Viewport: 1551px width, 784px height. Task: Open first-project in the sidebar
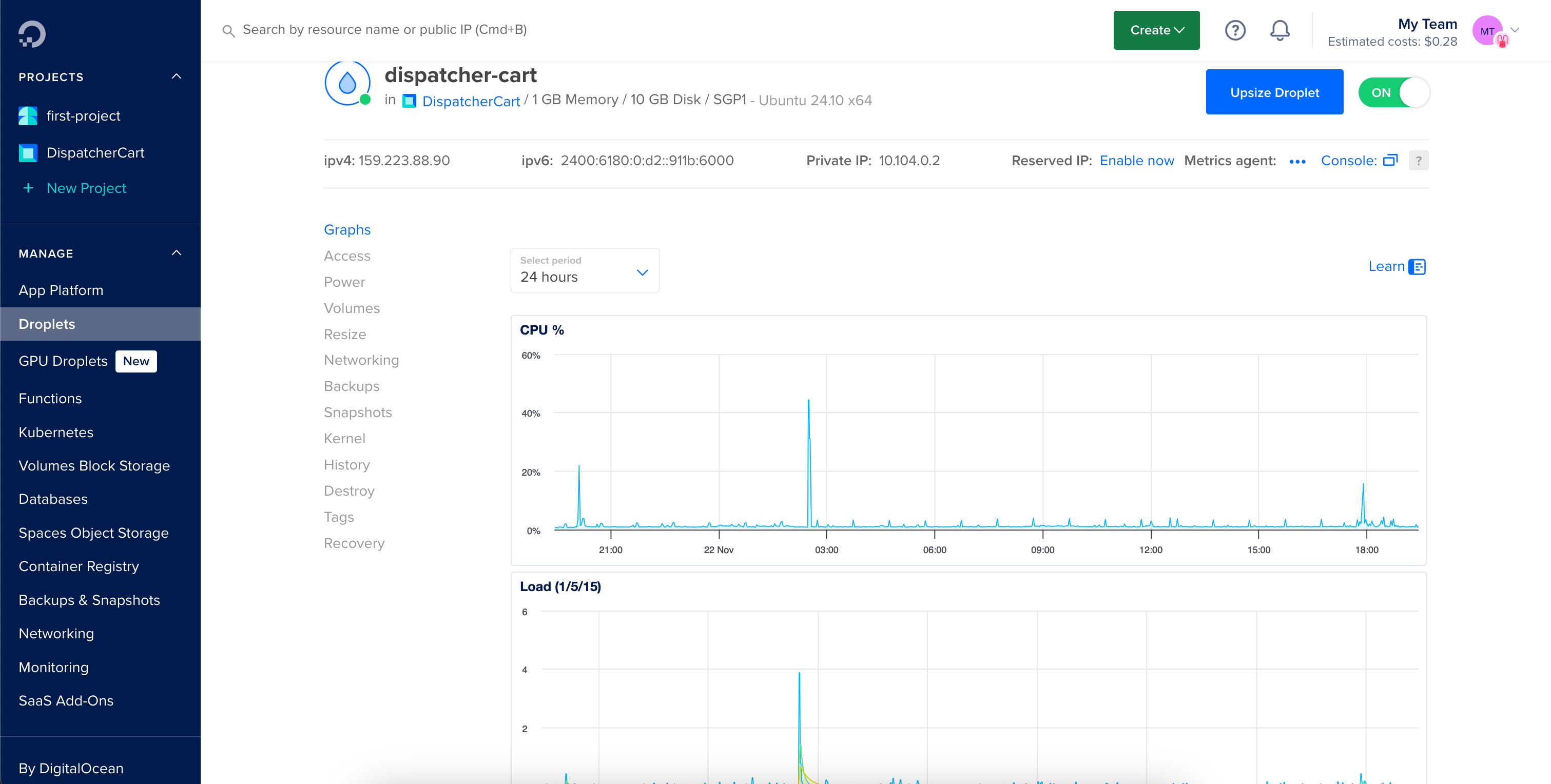click(x=83, y=115)
